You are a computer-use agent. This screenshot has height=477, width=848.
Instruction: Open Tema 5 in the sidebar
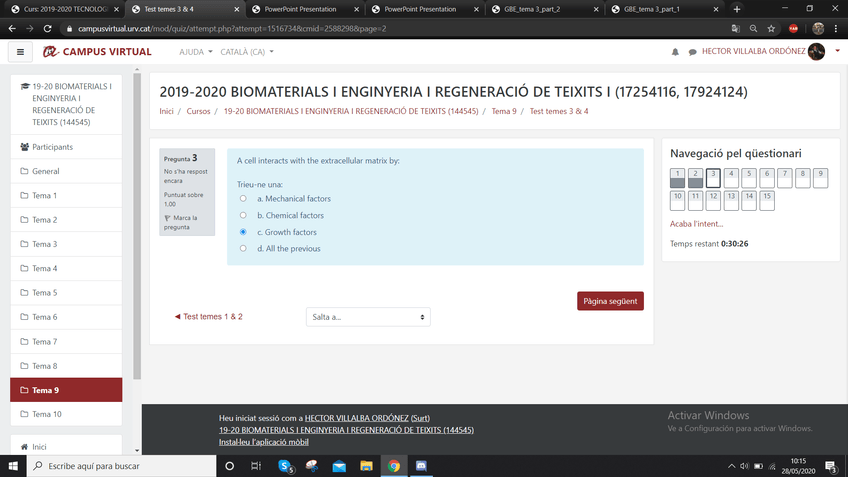44,293
